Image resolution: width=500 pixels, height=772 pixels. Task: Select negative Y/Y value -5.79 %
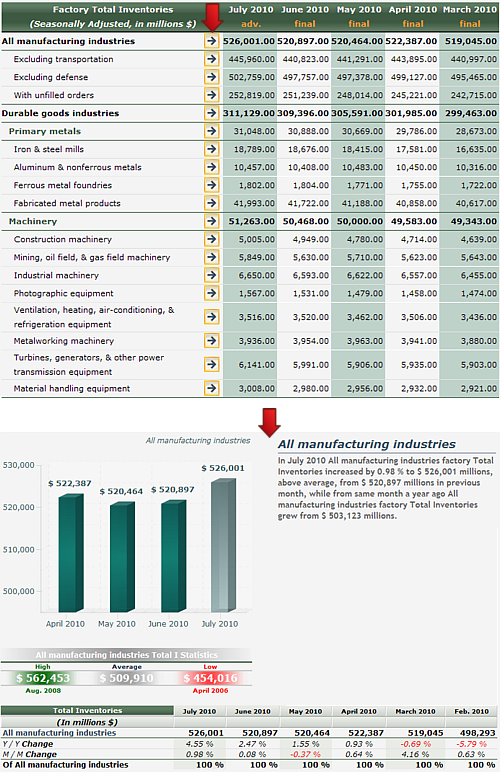[x=471, y=744]
